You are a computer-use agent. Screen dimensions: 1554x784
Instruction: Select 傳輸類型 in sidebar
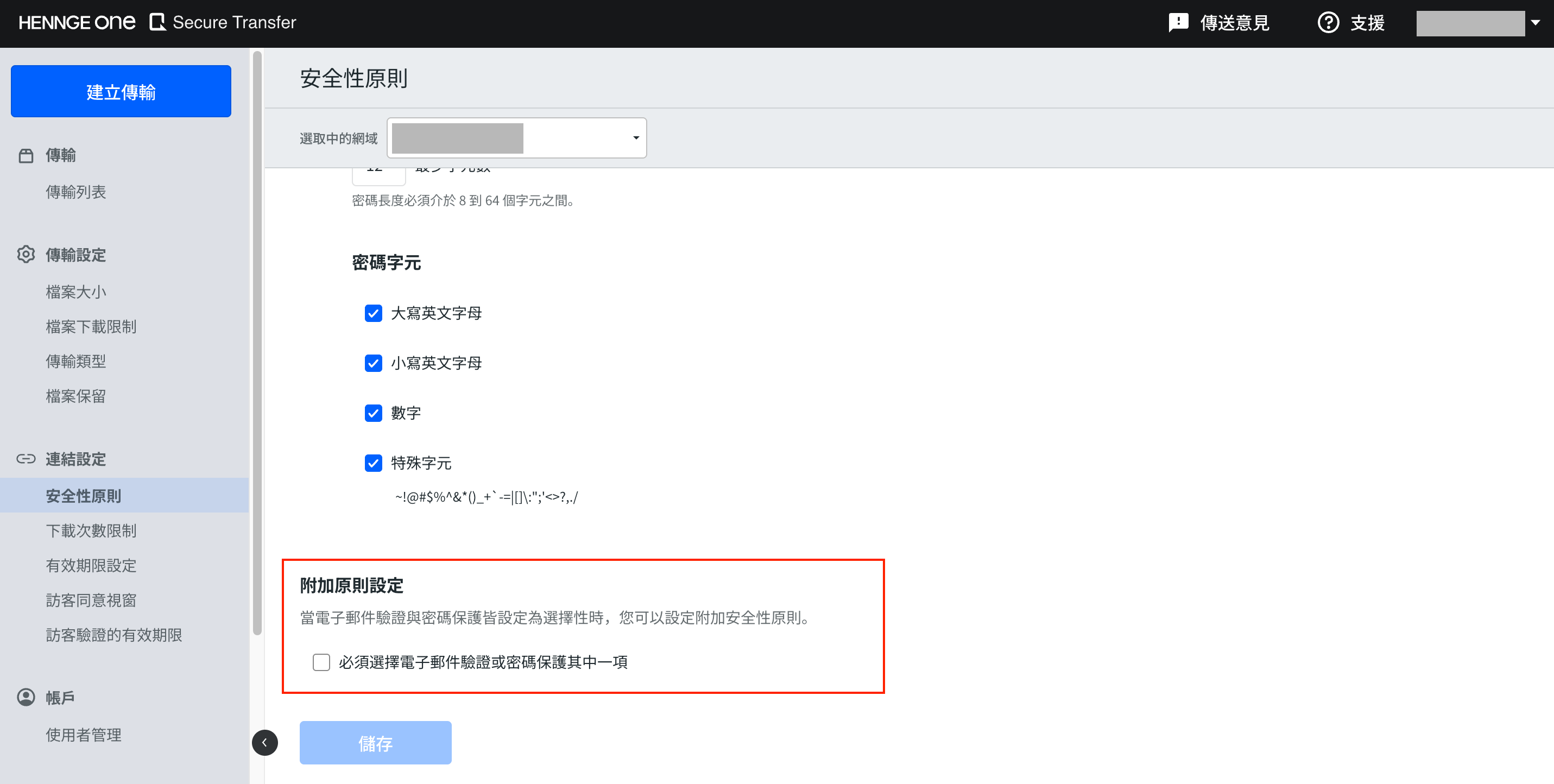[x=76, y=361]
